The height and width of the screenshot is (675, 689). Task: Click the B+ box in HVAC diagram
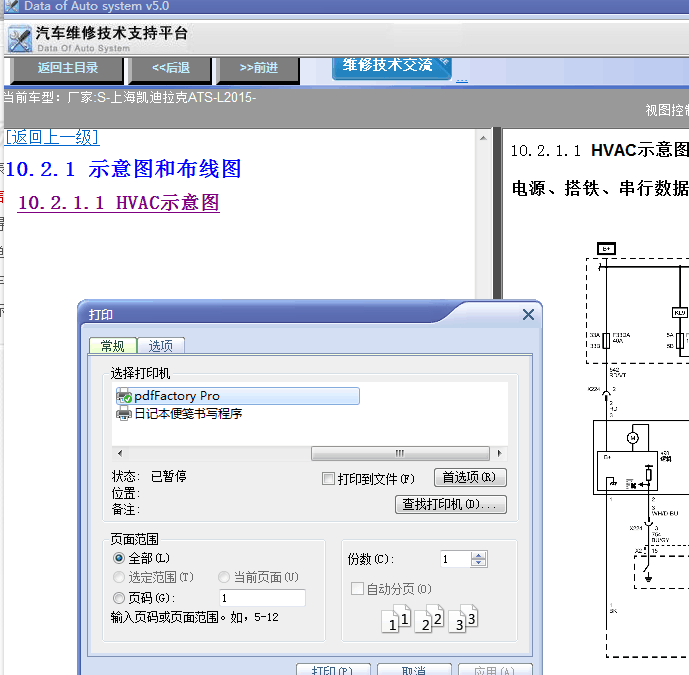pos(606,249)
